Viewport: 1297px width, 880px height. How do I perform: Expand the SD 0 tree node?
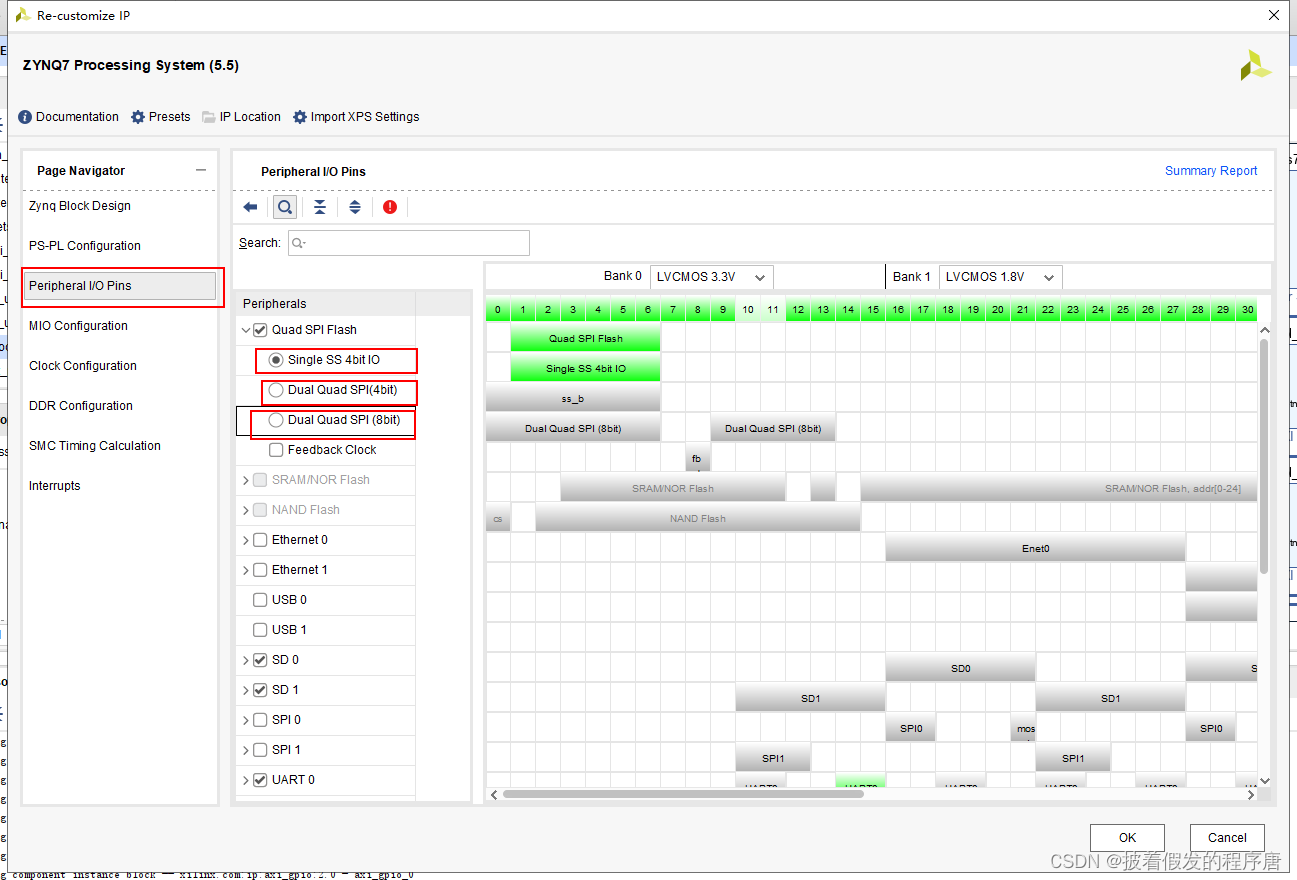(x=246, y=660)
